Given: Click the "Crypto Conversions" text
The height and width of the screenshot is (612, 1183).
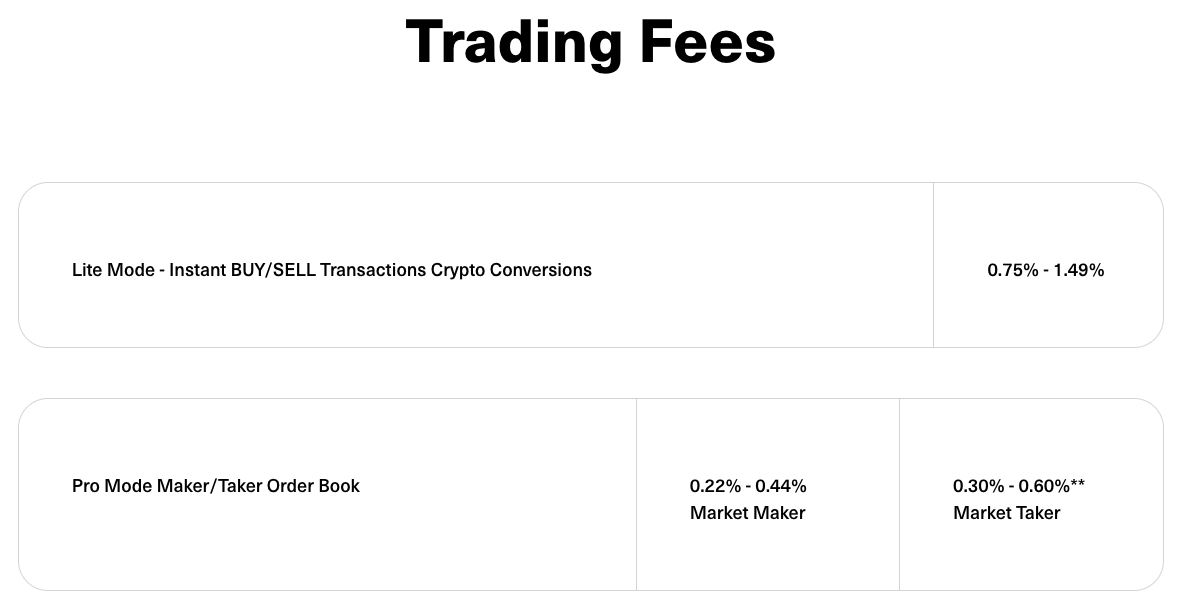Looking at the screenshot, I should [511, 270].
